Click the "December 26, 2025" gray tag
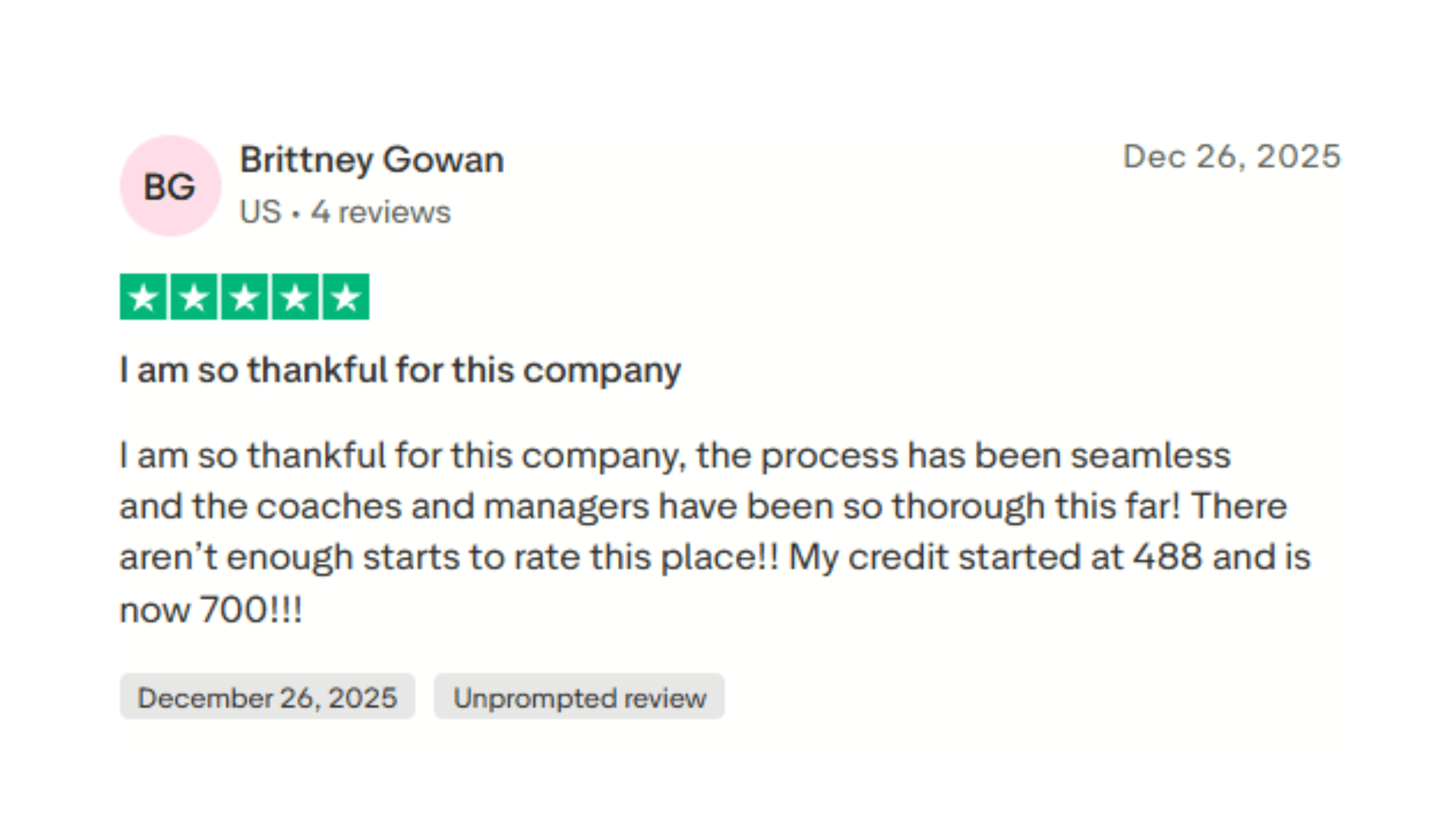This screenshot has width=1456, height=819. tap(267, 697)
